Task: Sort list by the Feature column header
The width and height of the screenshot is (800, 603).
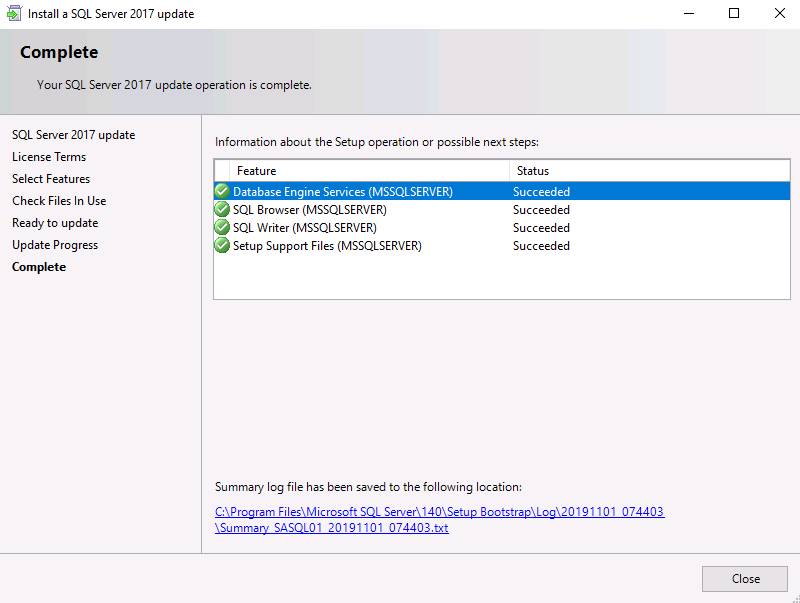Action: click(369, 171)
